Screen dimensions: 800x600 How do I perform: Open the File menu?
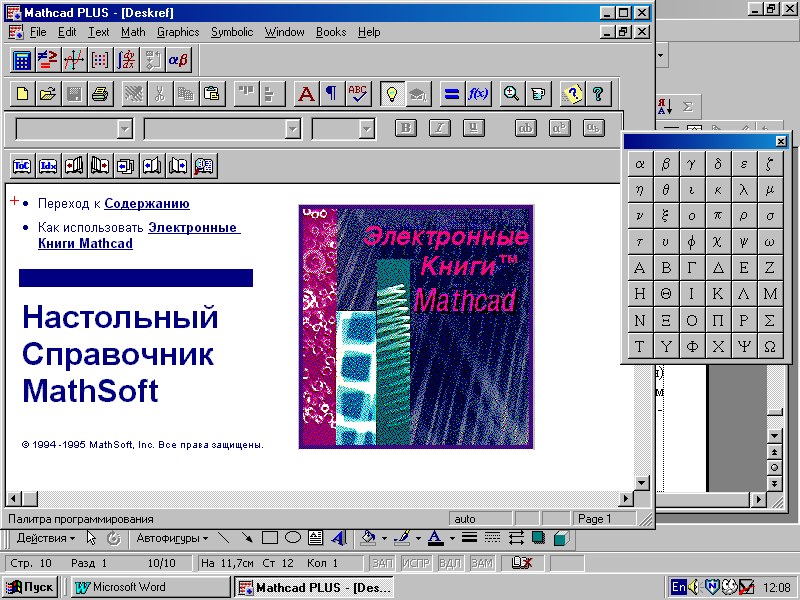[38, 32]
